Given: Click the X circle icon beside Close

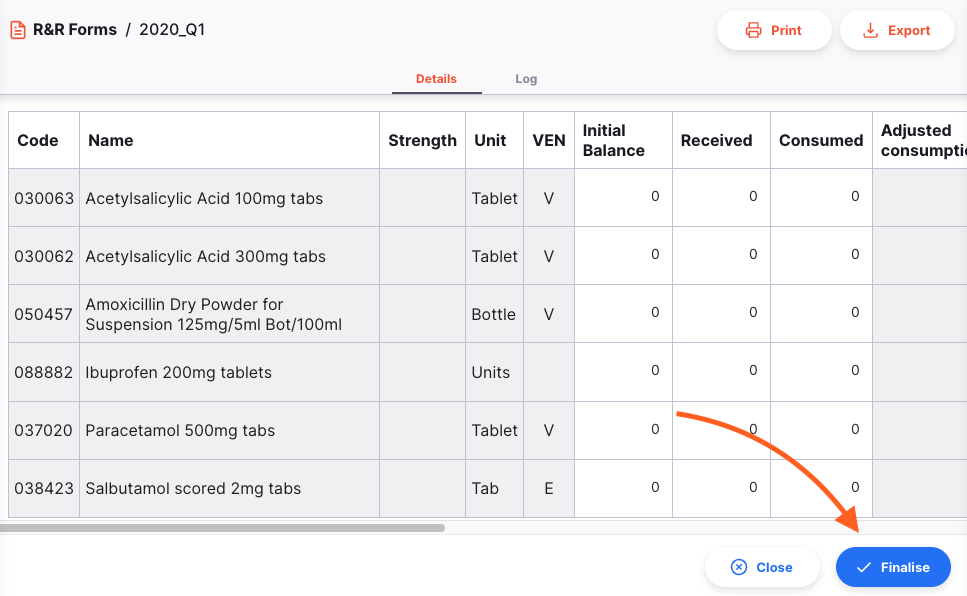Looking at the screenshot, I should pyautogui.click(x=739, y=567).
